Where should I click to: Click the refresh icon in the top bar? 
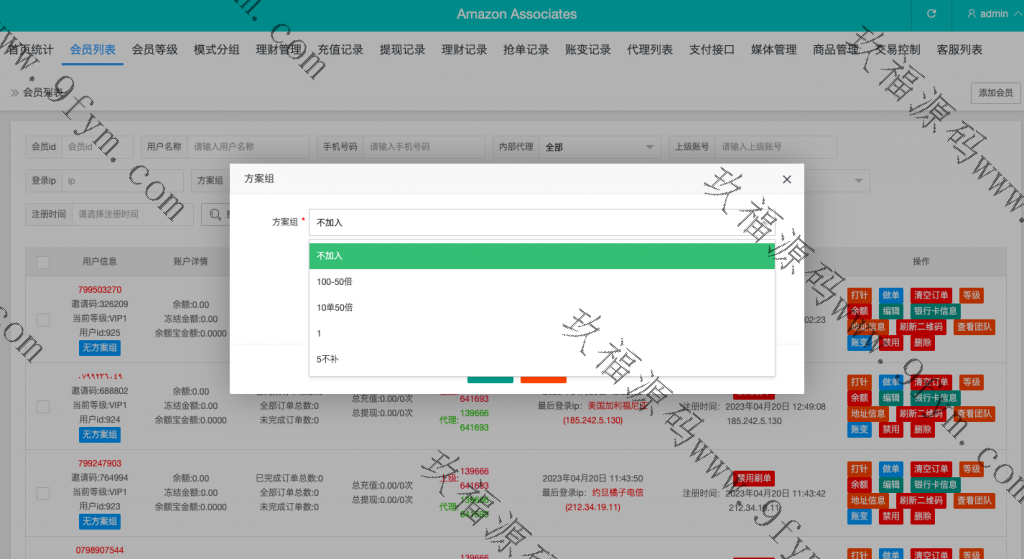(x=932, y=14)
